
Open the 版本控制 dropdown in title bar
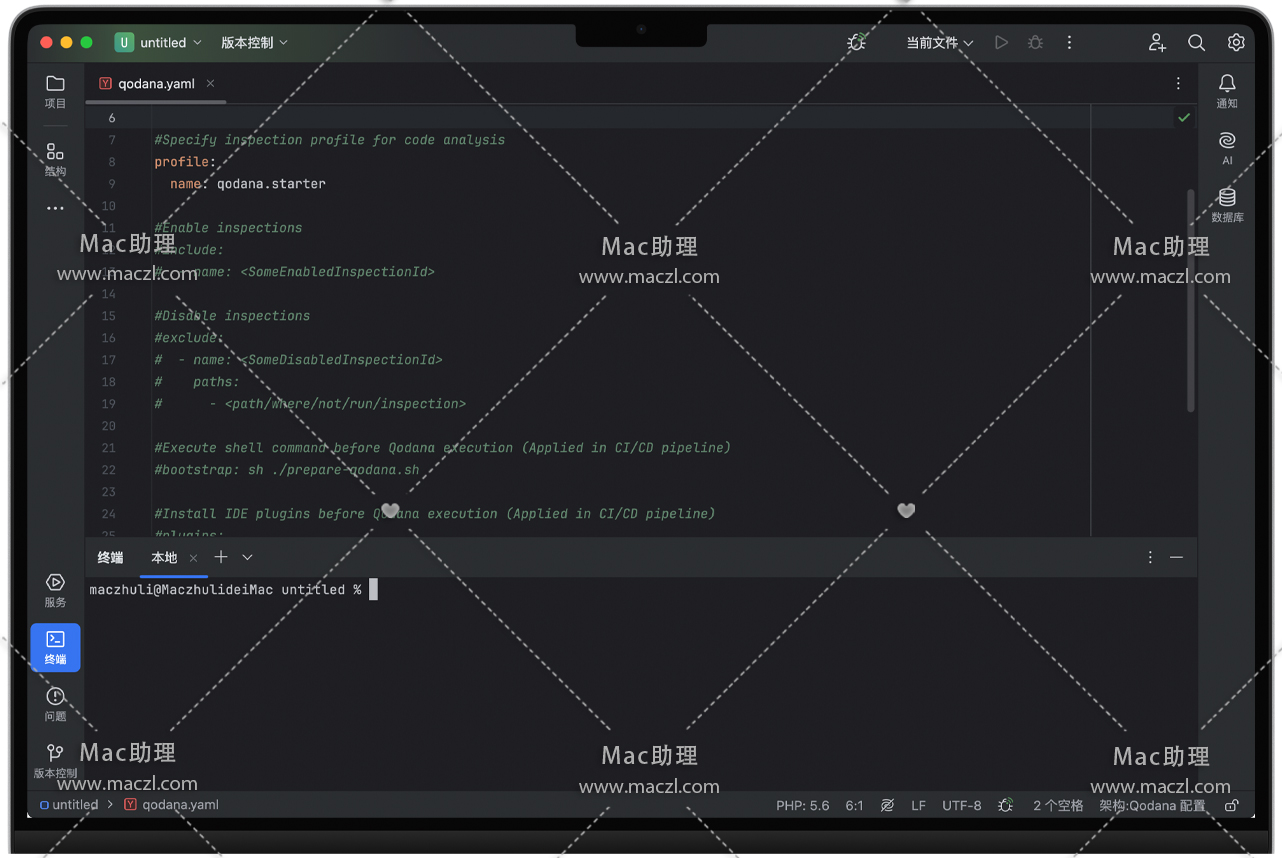(x=254, y=42)
